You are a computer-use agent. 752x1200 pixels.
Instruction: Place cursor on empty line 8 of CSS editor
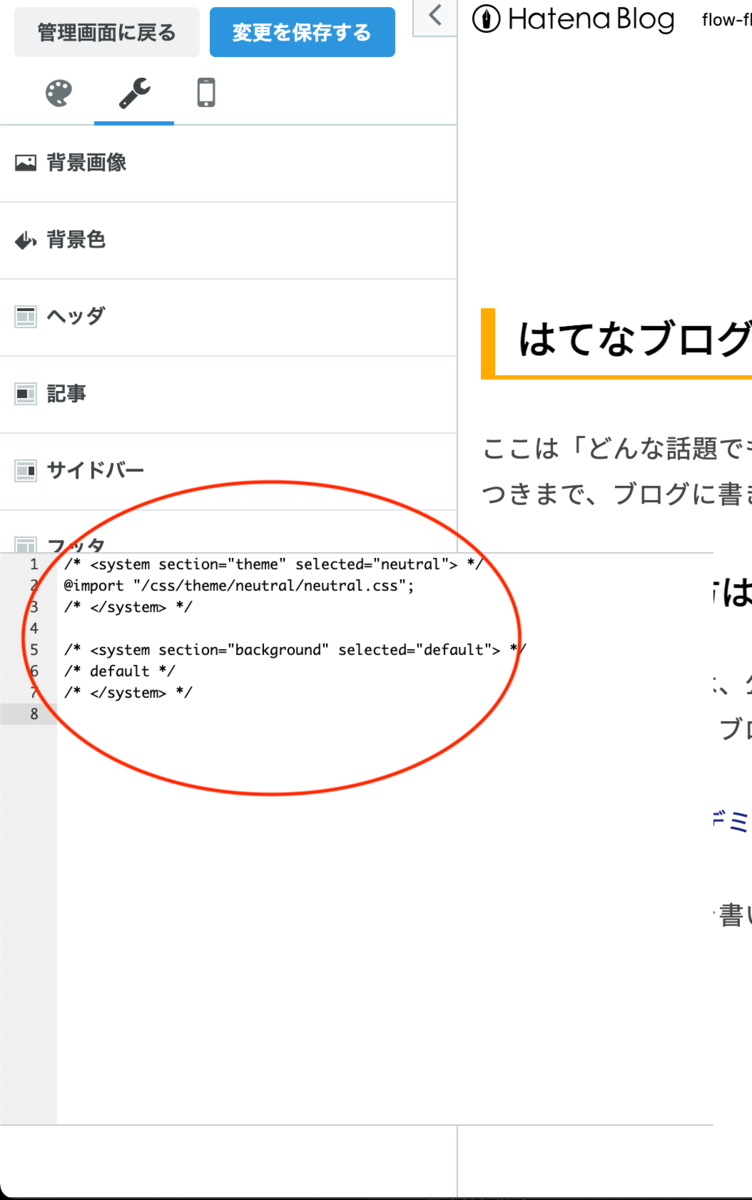(385, 714)
